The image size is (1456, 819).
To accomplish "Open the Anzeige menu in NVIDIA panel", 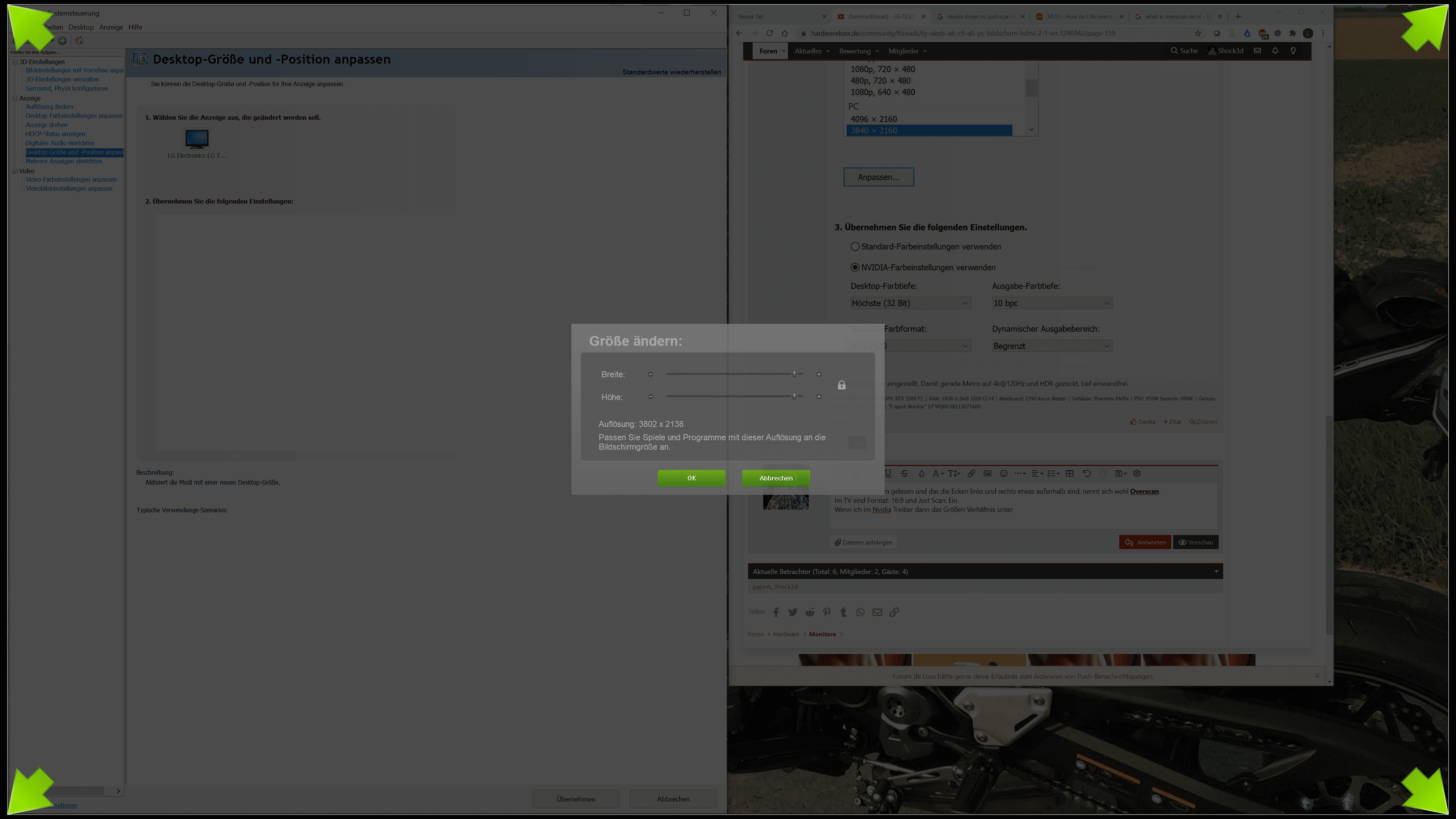I will 111,27.
